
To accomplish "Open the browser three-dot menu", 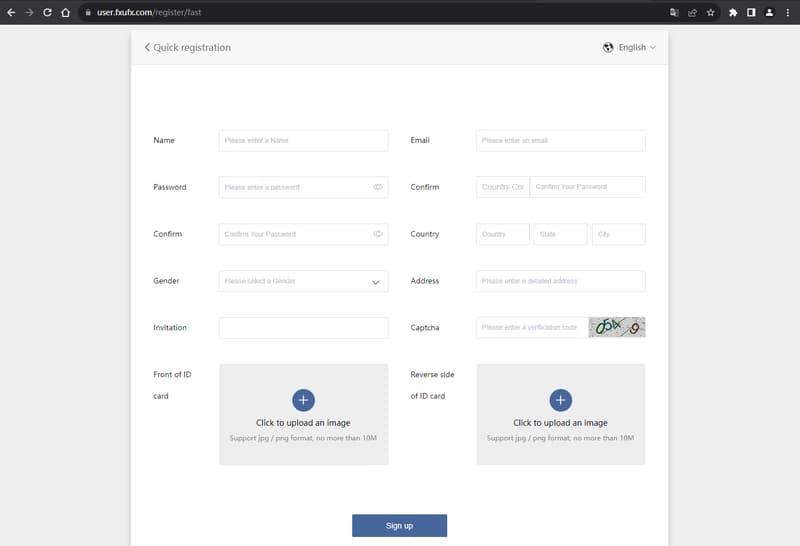I will 788,12.
